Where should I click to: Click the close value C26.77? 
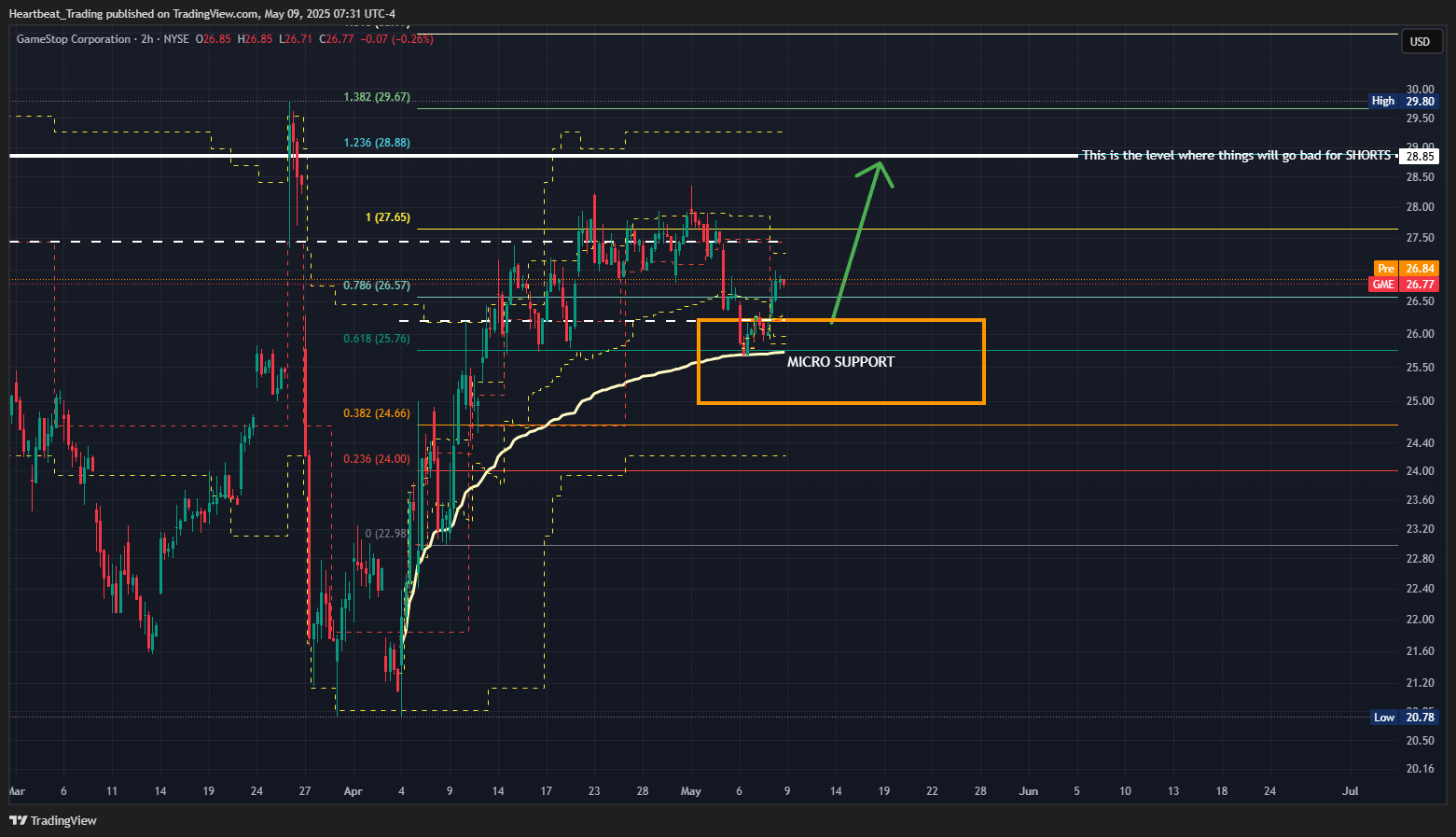tap(336, 39)
